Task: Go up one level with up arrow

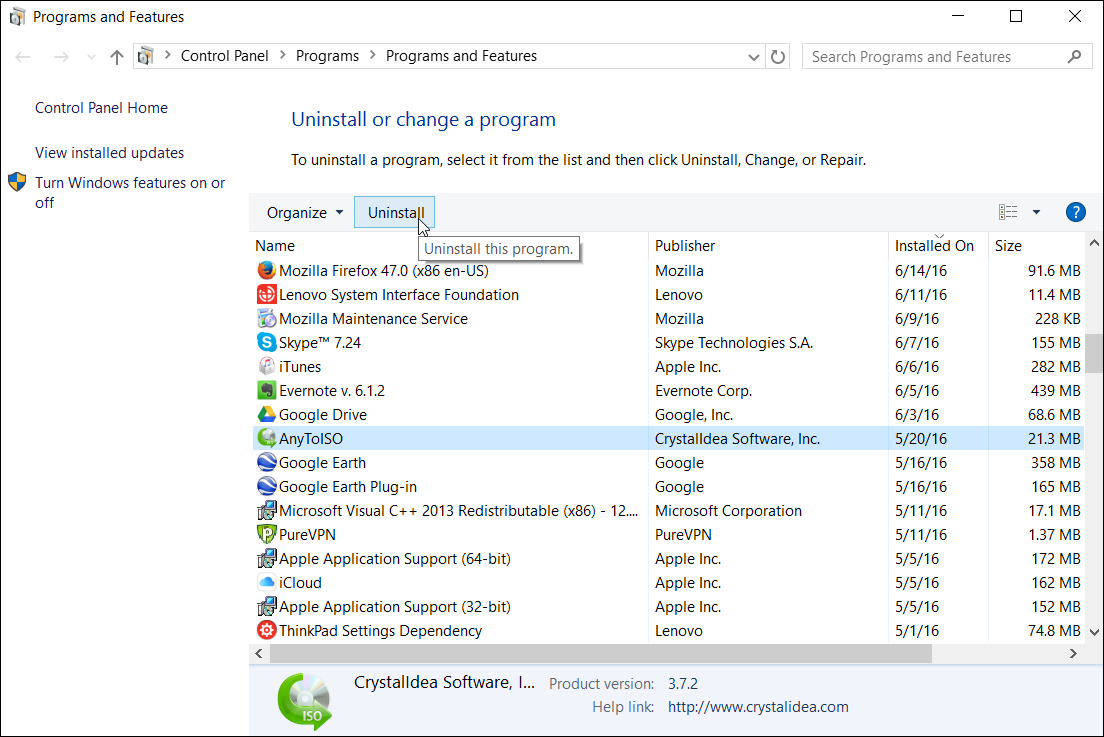Action: click(x=117, y=57)
